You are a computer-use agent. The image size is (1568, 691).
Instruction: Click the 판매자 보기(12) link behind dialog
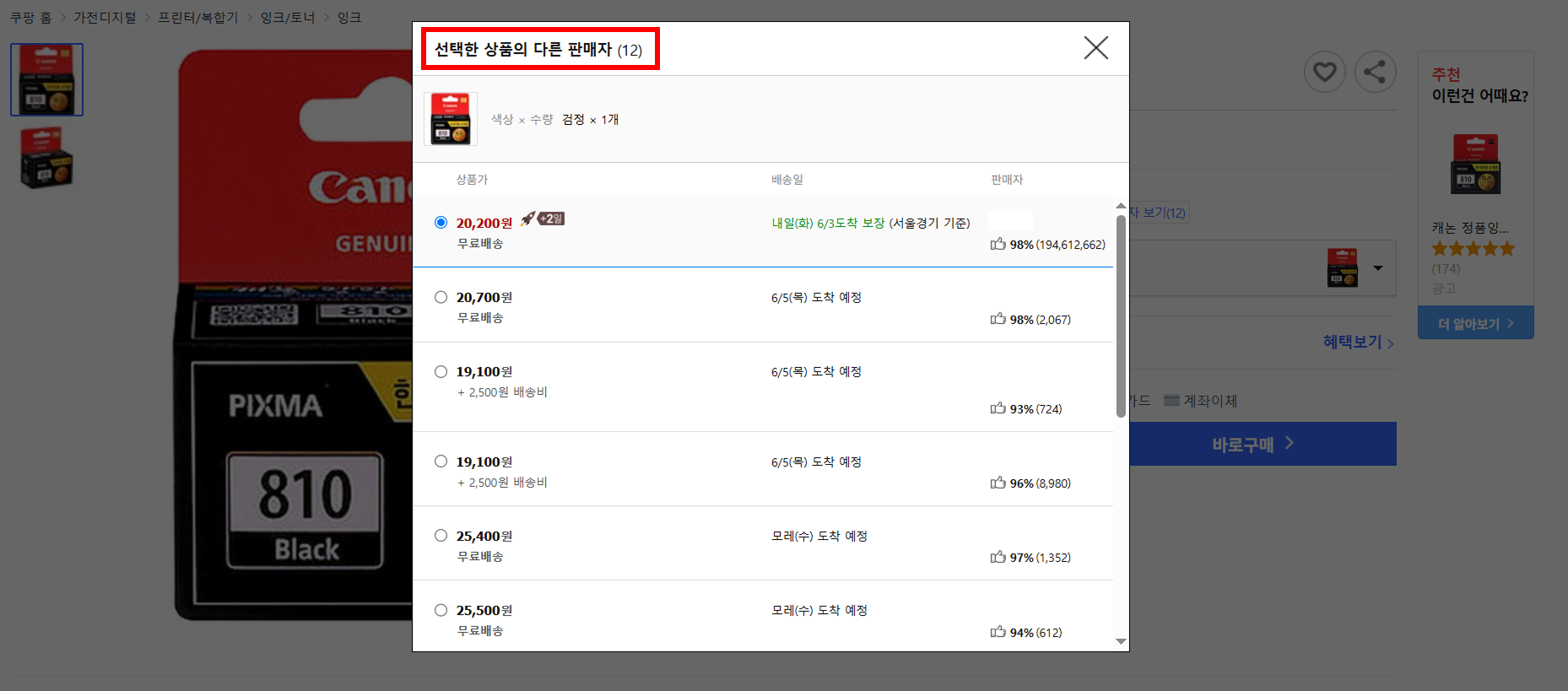pyautogui.click(x=1160, y=213)
